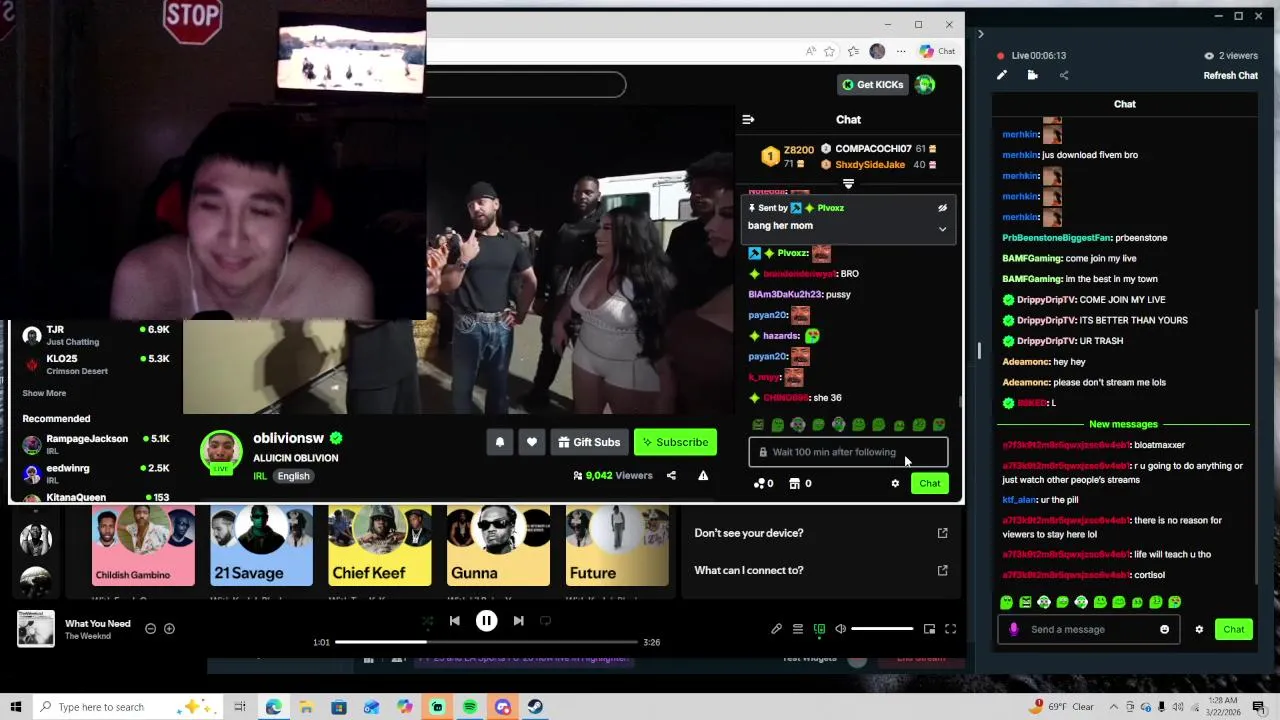The height and width of the screenshot is (720, 1280).
Task: Open Spotify miniplayer icon
Action: 929,629
